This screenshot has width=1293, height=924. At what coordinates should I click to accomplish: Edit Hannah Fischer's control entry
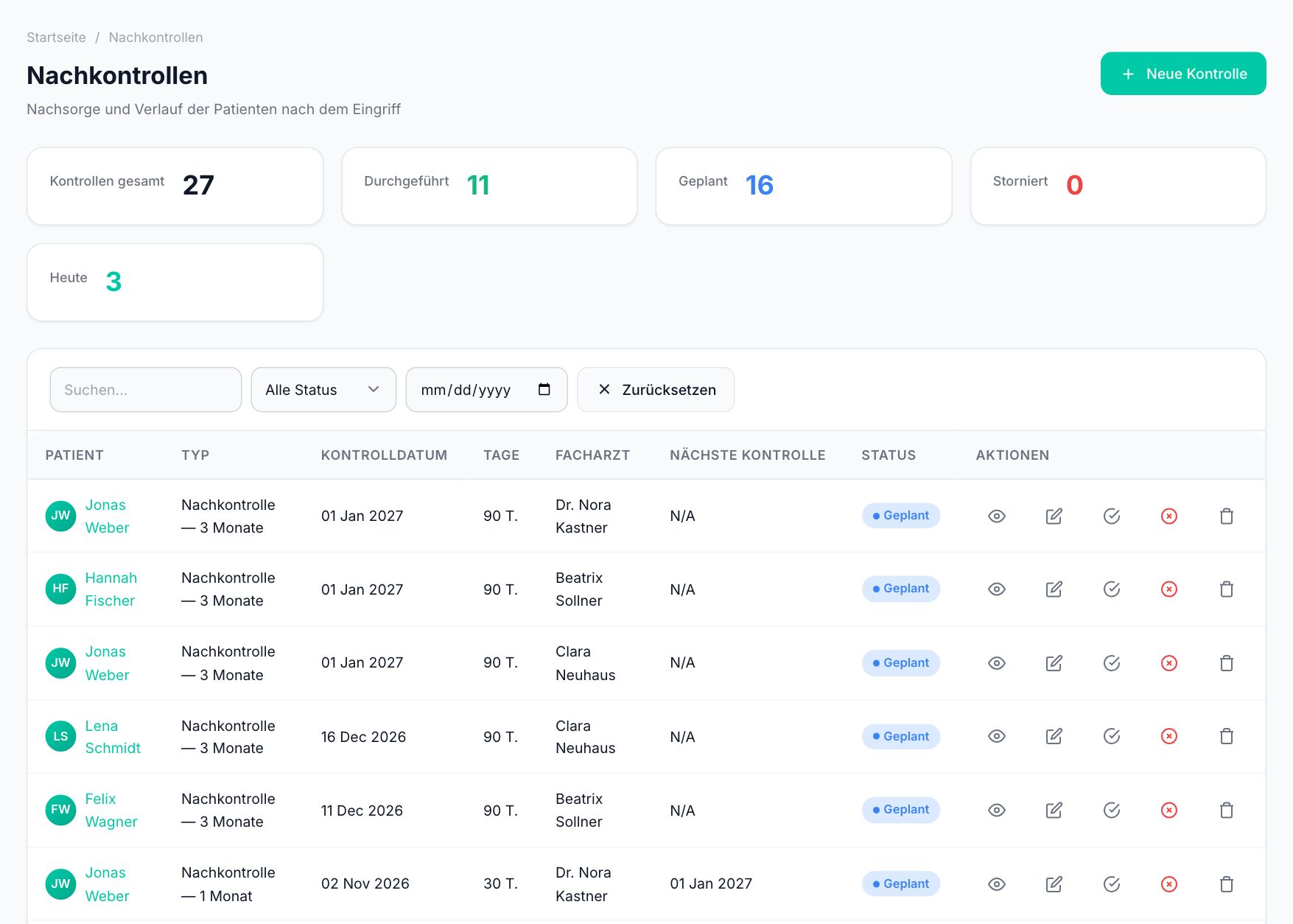click(x=1054, y=589)
